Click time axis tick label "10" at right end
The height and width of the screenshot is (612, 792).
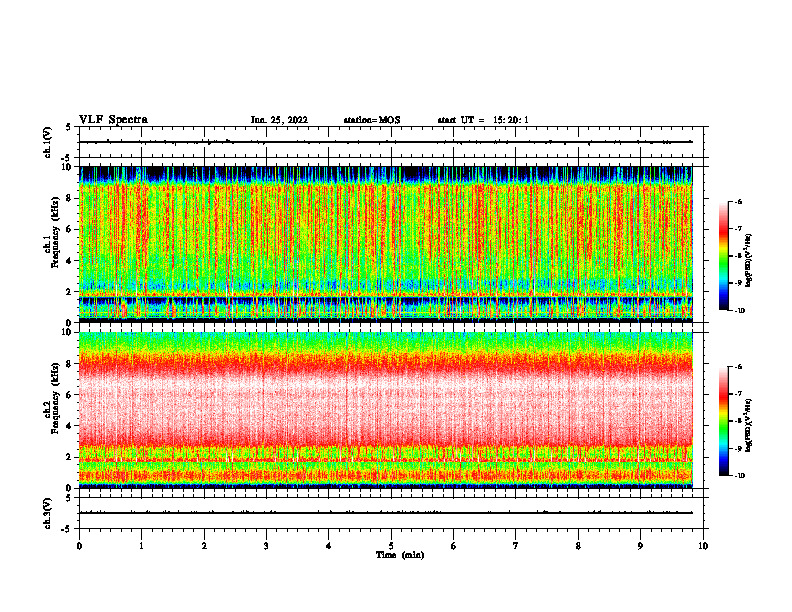[703, 546]
